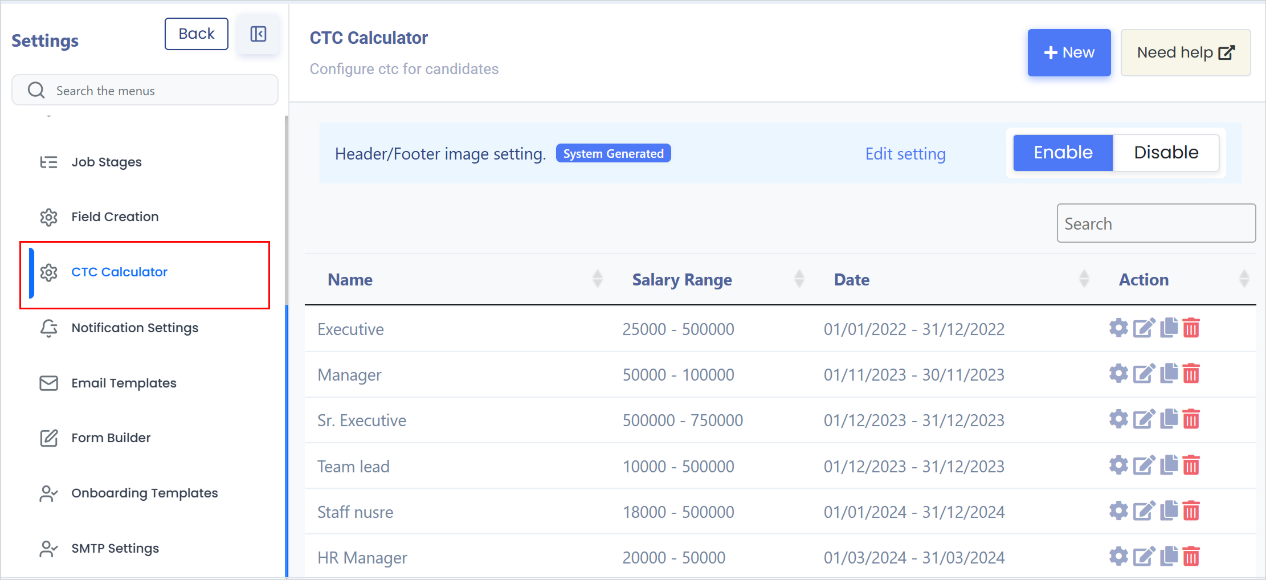This screenshot has width=1266, height=580.
Task: Disable header/footer image setting
Action: coord(1166,153)
